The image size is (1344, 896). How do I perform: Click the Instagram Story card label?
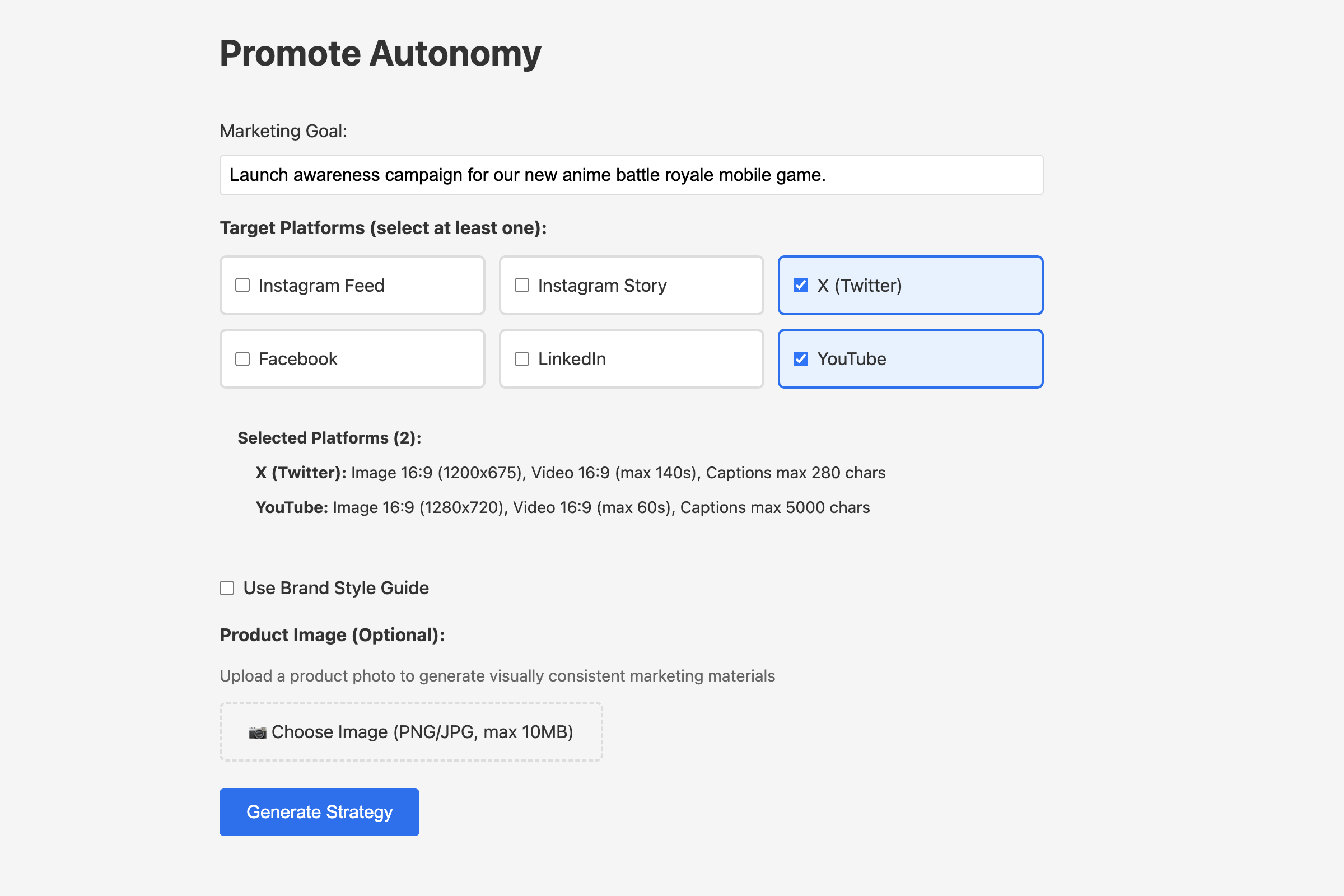coord(601,285)
